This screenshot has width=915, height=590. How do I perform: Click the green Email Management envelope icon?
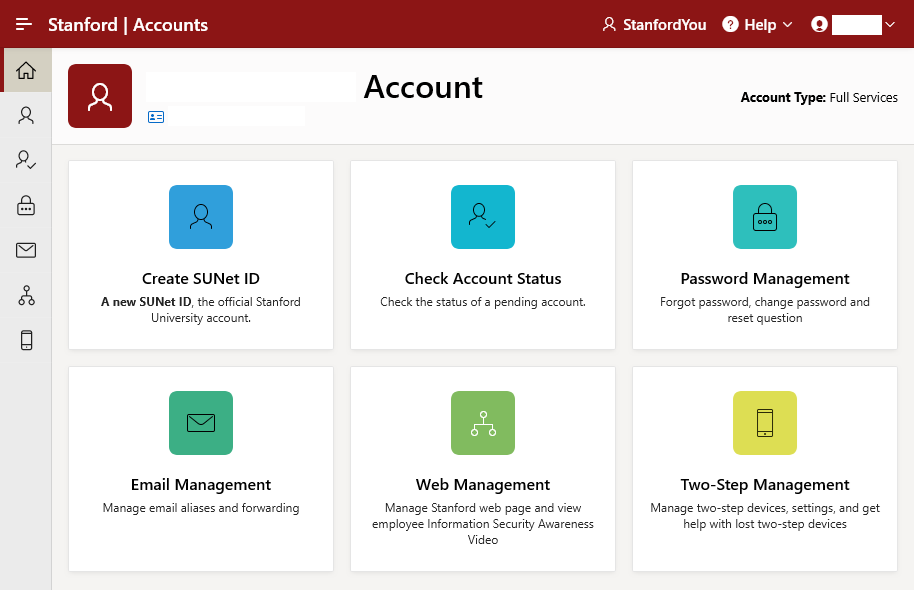201,423
